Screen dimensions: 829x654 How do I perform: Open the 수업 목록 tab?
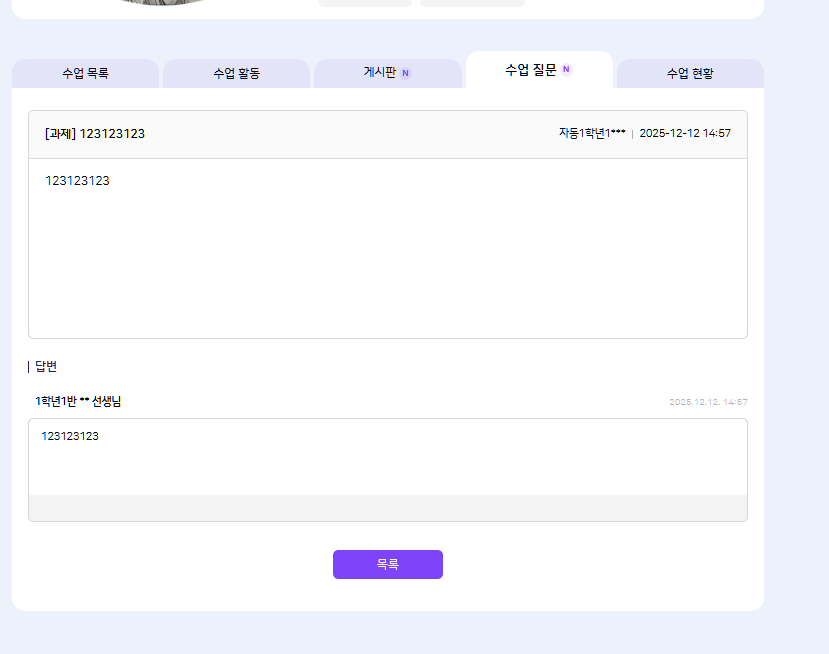coord(85,73)
